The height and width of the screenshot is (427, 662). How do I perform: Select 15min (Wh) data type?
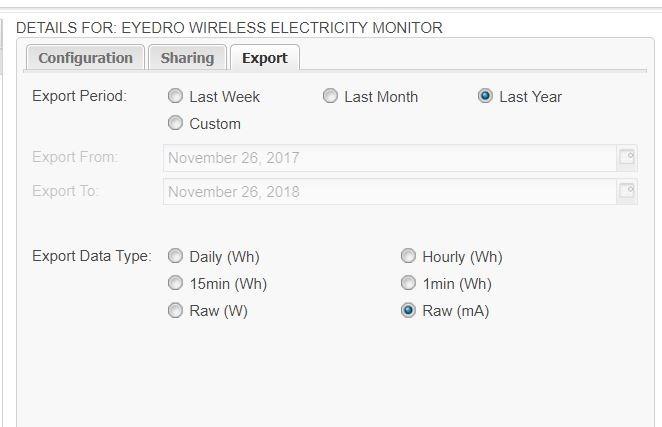pos(176,284)
